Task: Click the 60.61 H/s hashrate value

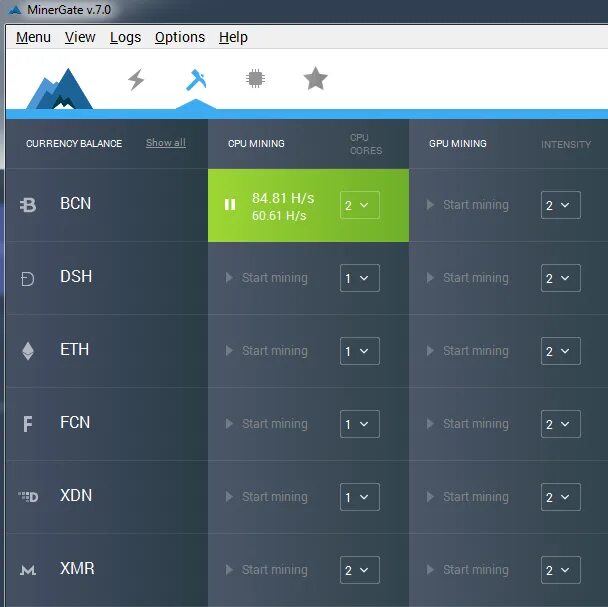Action: [279, 215]
